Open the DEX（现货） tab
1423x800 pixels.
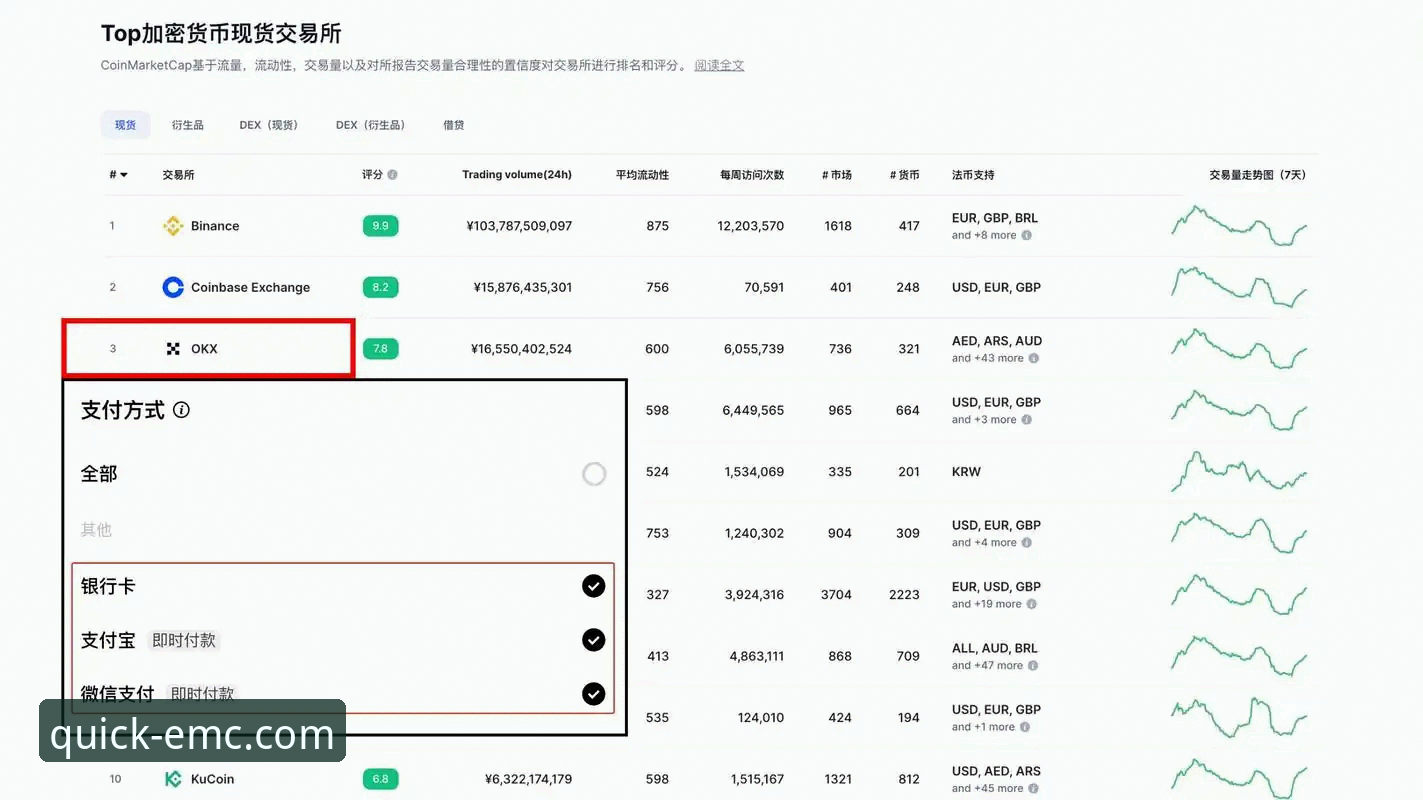(269, 125)
